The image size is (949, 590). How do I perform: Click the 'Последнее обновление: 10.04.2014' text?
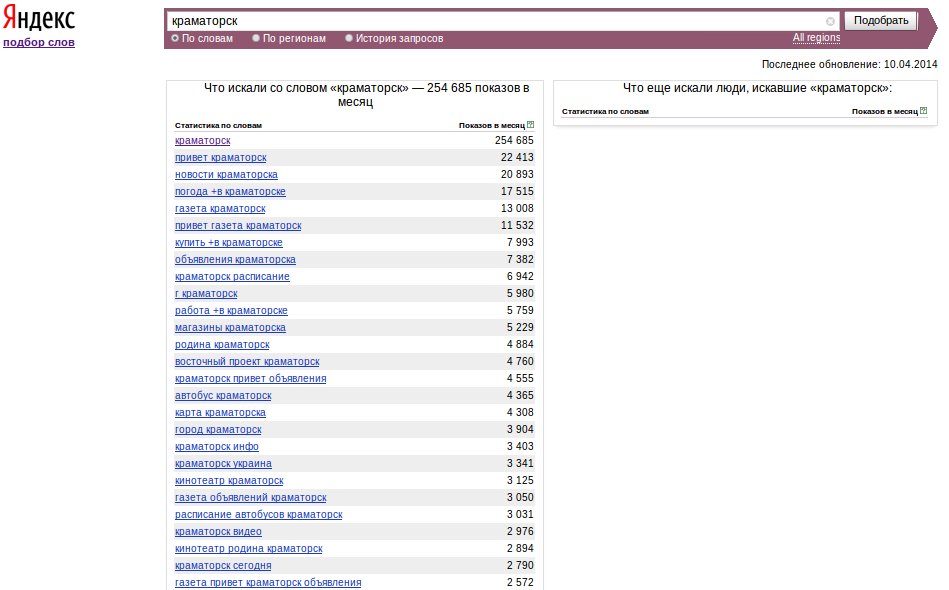(x=849, y=64)
